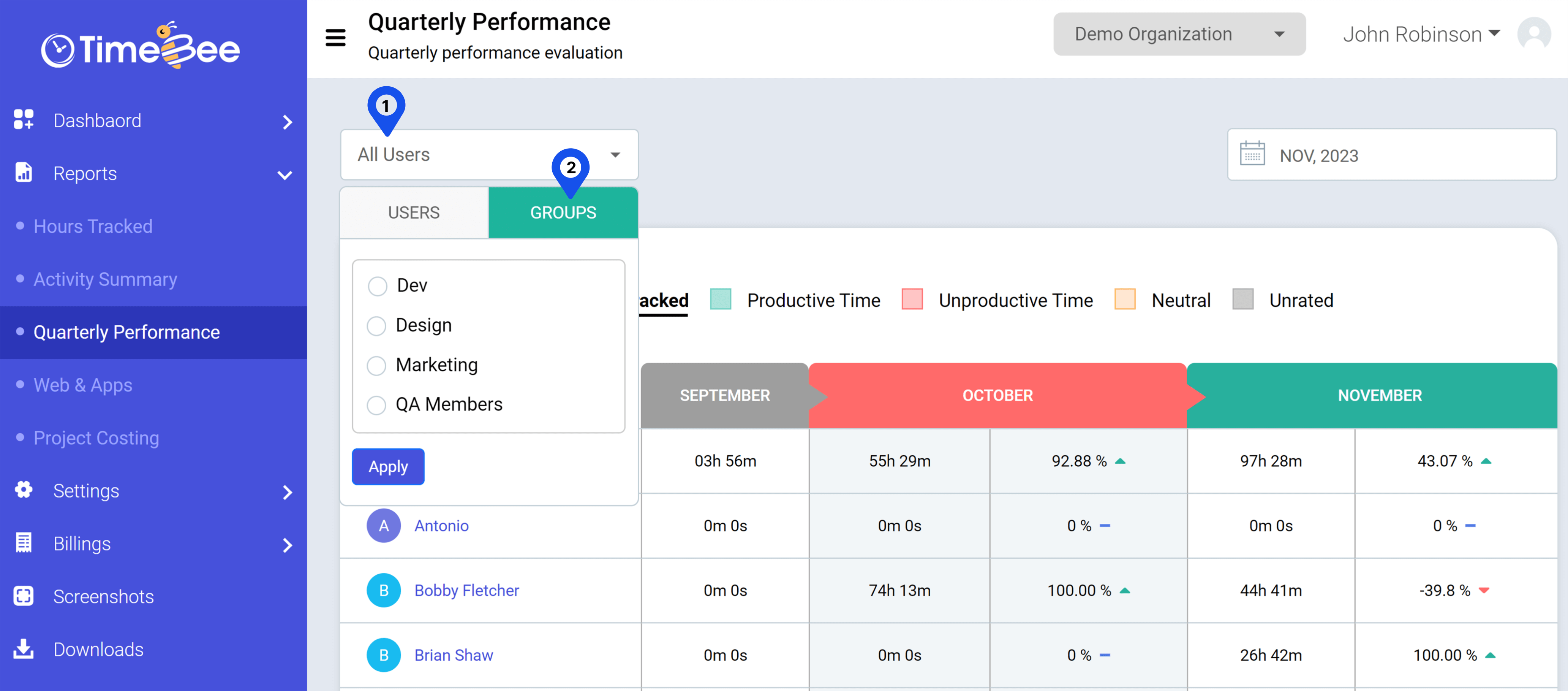Select the QA Members radio button
This screenshot has width=1568, height=691.
377,405
